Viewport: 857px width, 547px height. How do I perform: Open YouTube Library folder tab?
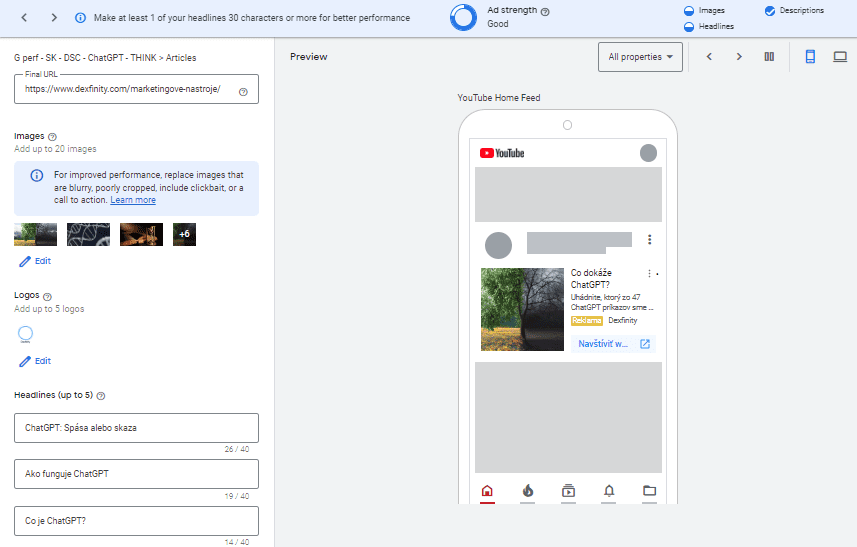point(649,491)
